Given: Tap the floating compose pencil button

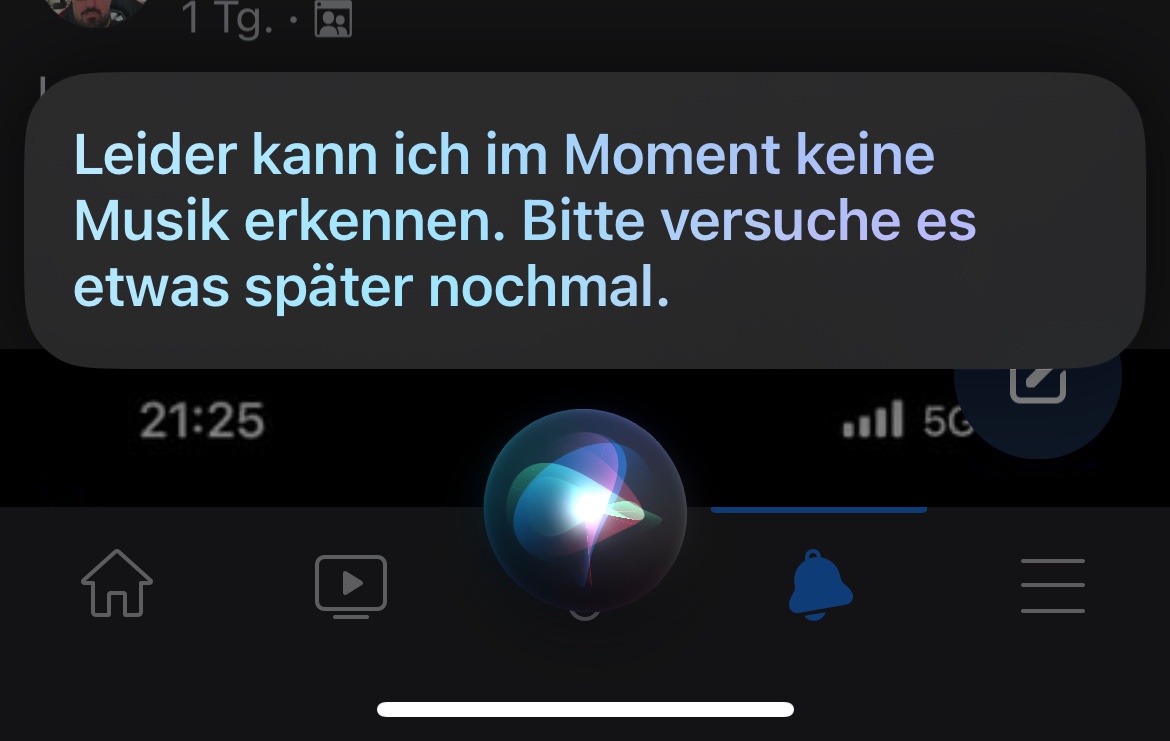Looking at the screenshot, I should click(1038, 381).
